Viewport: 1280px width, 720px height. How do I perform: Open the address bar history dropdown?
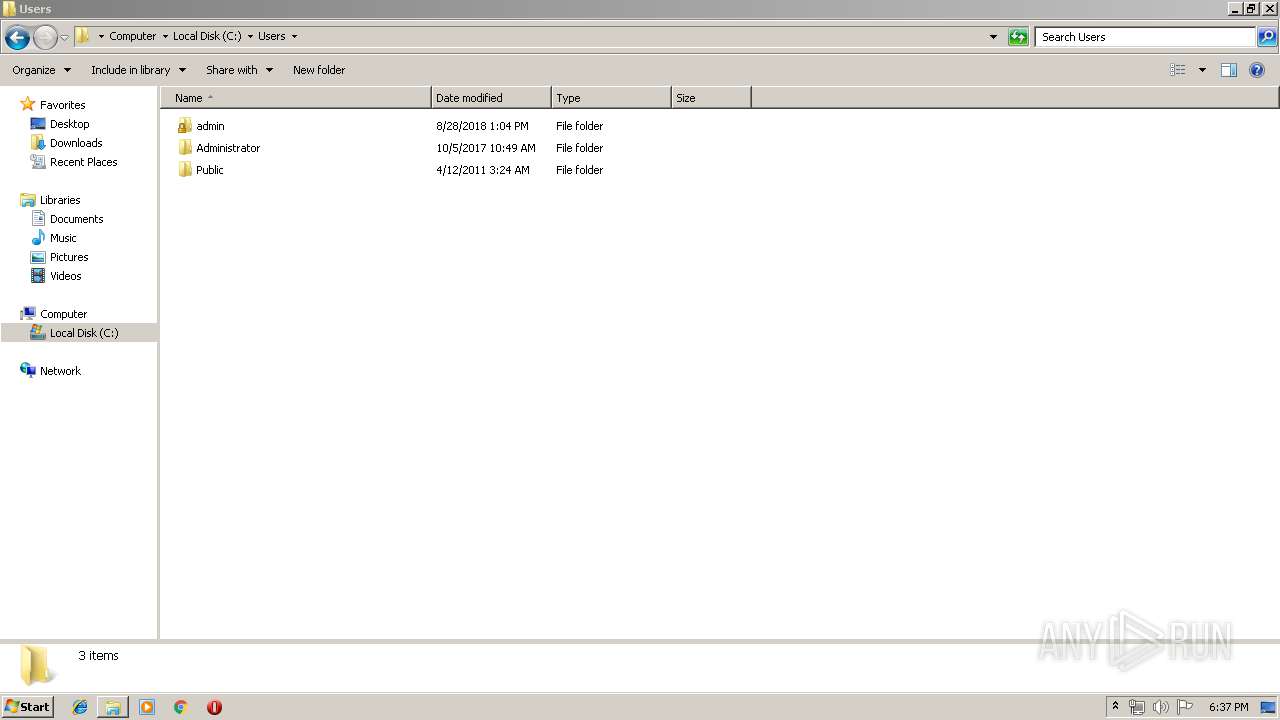point(993,37)
